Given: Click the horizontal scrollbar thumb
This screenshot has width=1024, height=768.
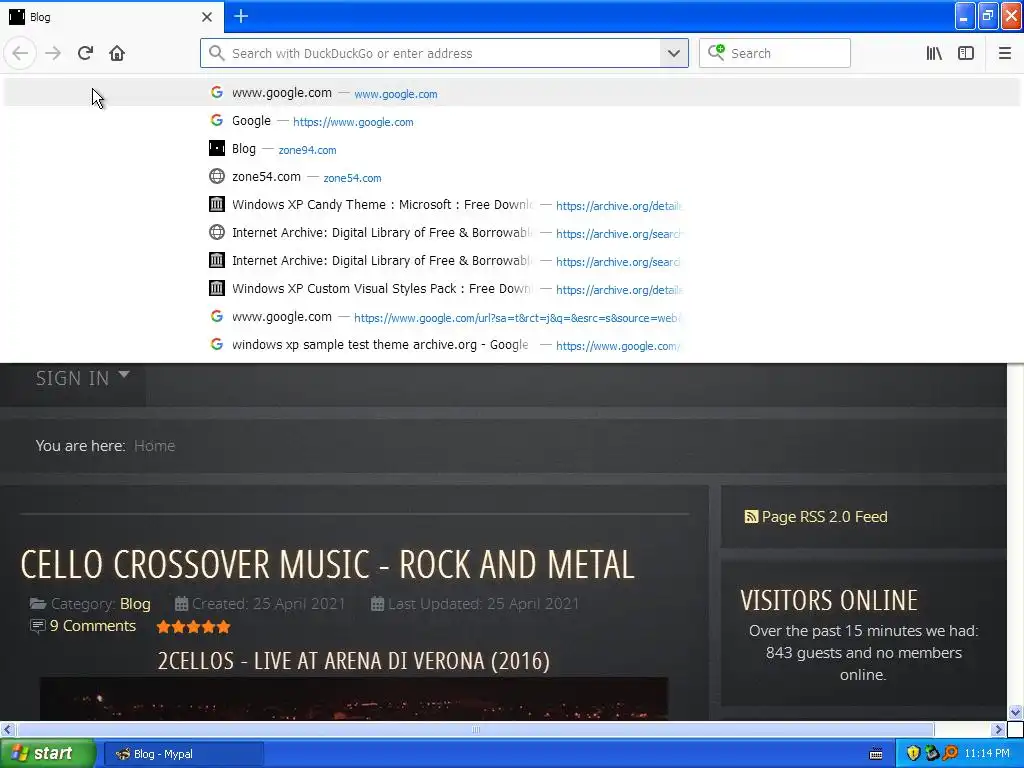Looking at the screenshot, I should pos(475,729).
